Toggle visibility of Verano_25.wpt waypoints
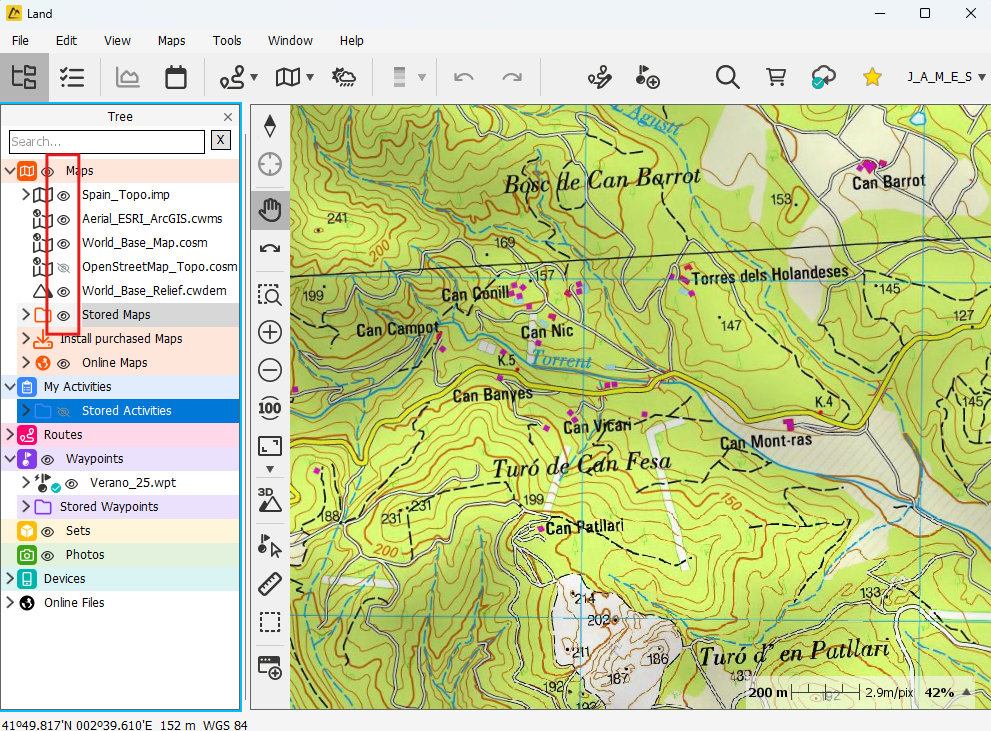The height and width of the screenshot is (731, 991). (72, 483)
